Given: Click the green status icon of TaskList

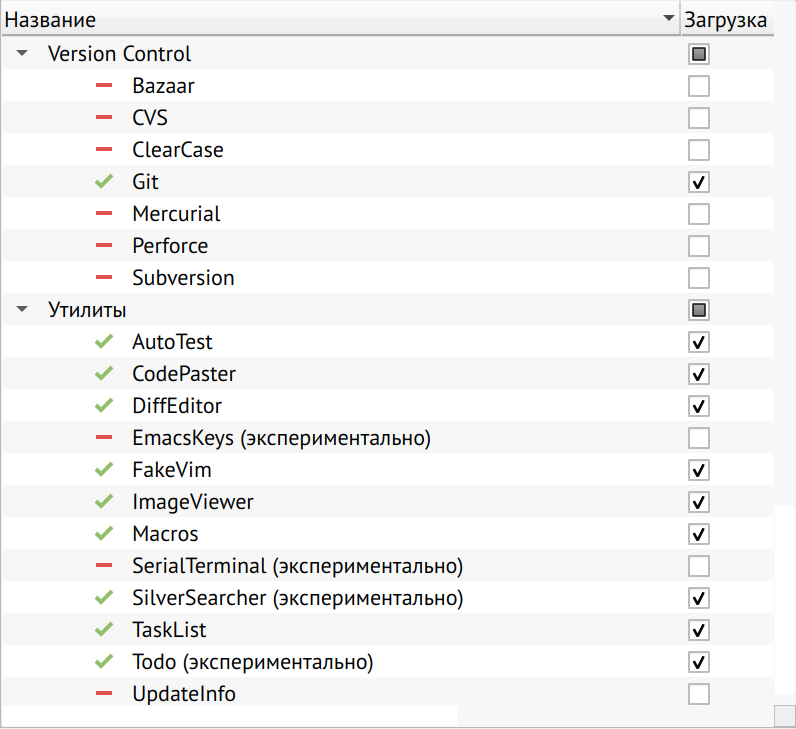Looking at the screenshot, I should point(104,629).
